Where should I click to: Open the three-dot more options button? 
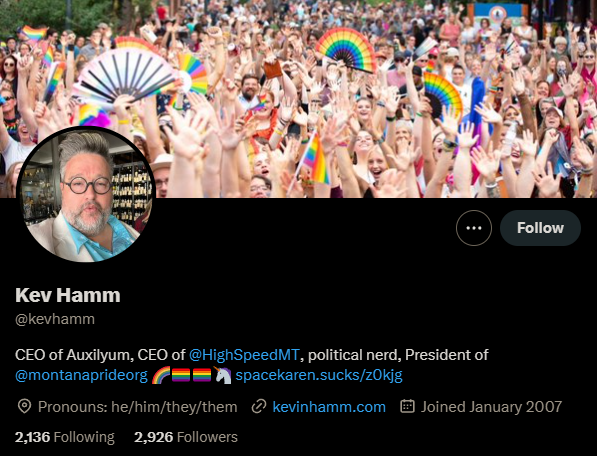coord(474,228)
